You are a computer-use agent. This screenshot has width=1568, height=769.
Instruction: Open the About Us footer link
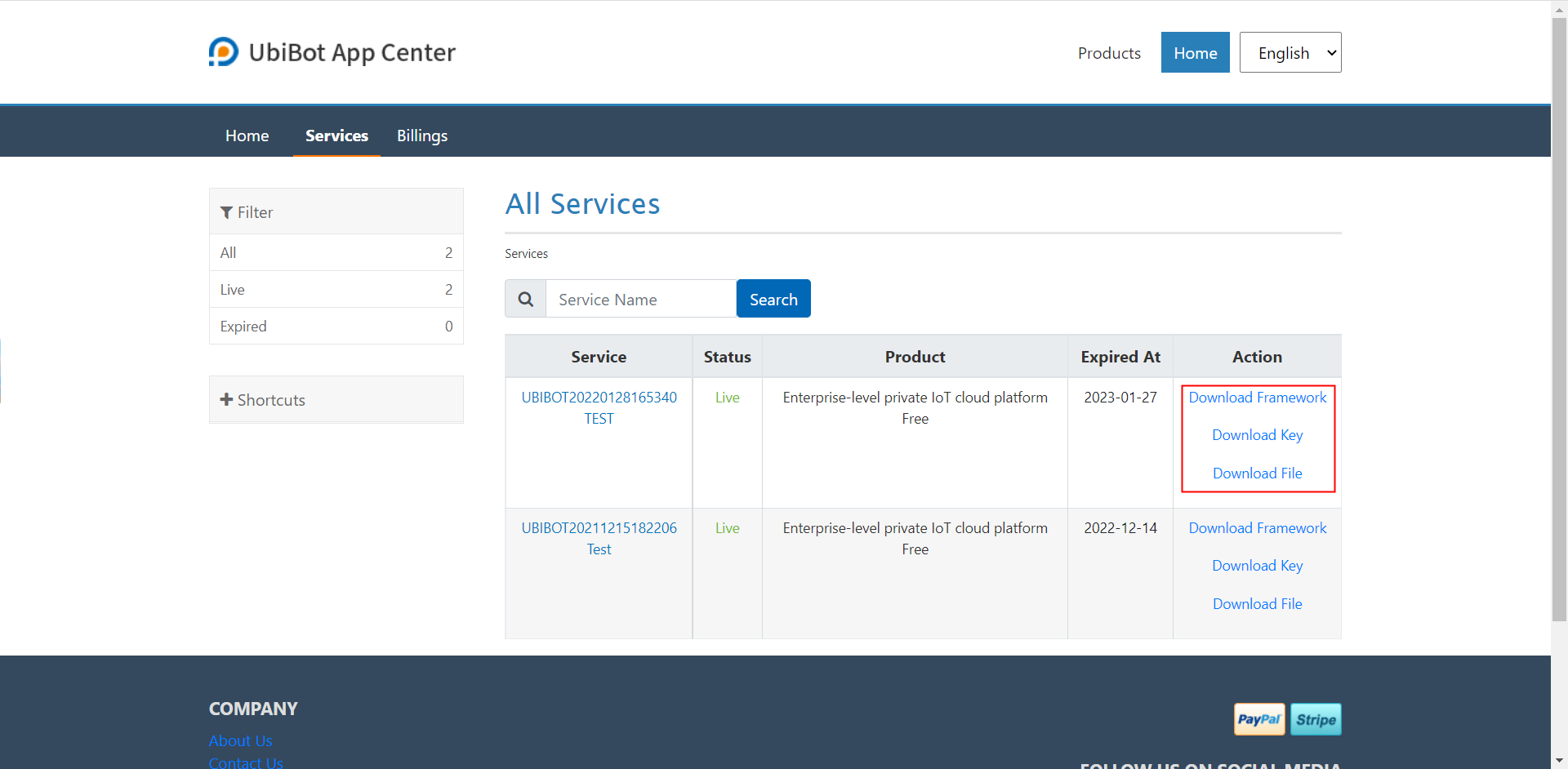[240, 740]
